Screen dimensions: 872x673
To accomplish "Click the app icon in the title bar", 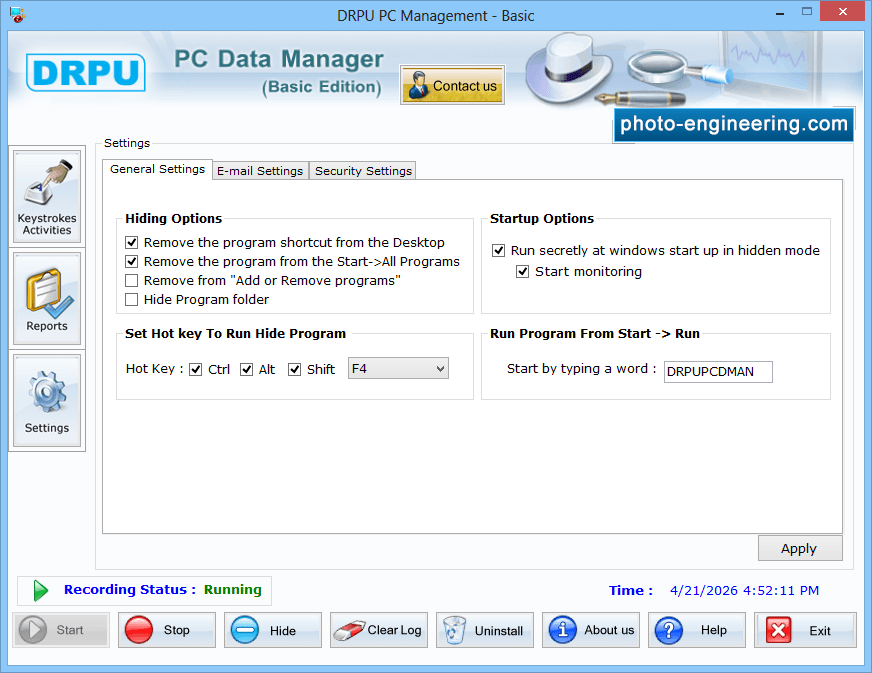I will click(x=18, y=14).
